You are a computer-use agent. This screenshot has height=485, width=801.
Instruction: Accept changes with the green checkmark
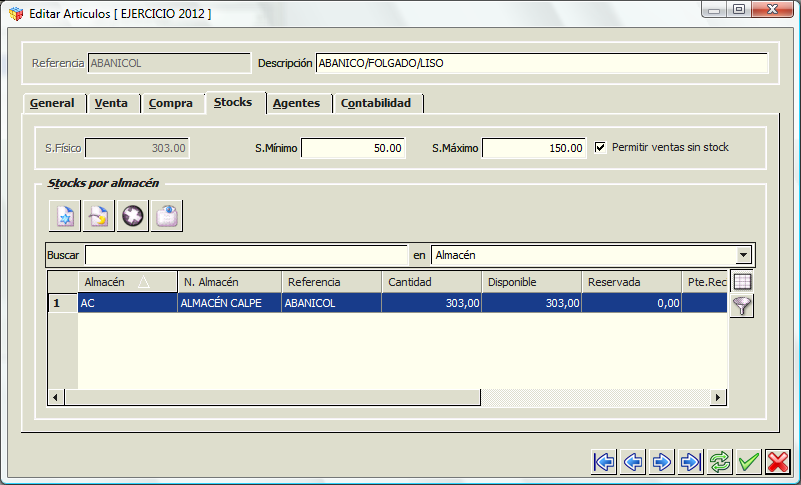coord(749,462)
